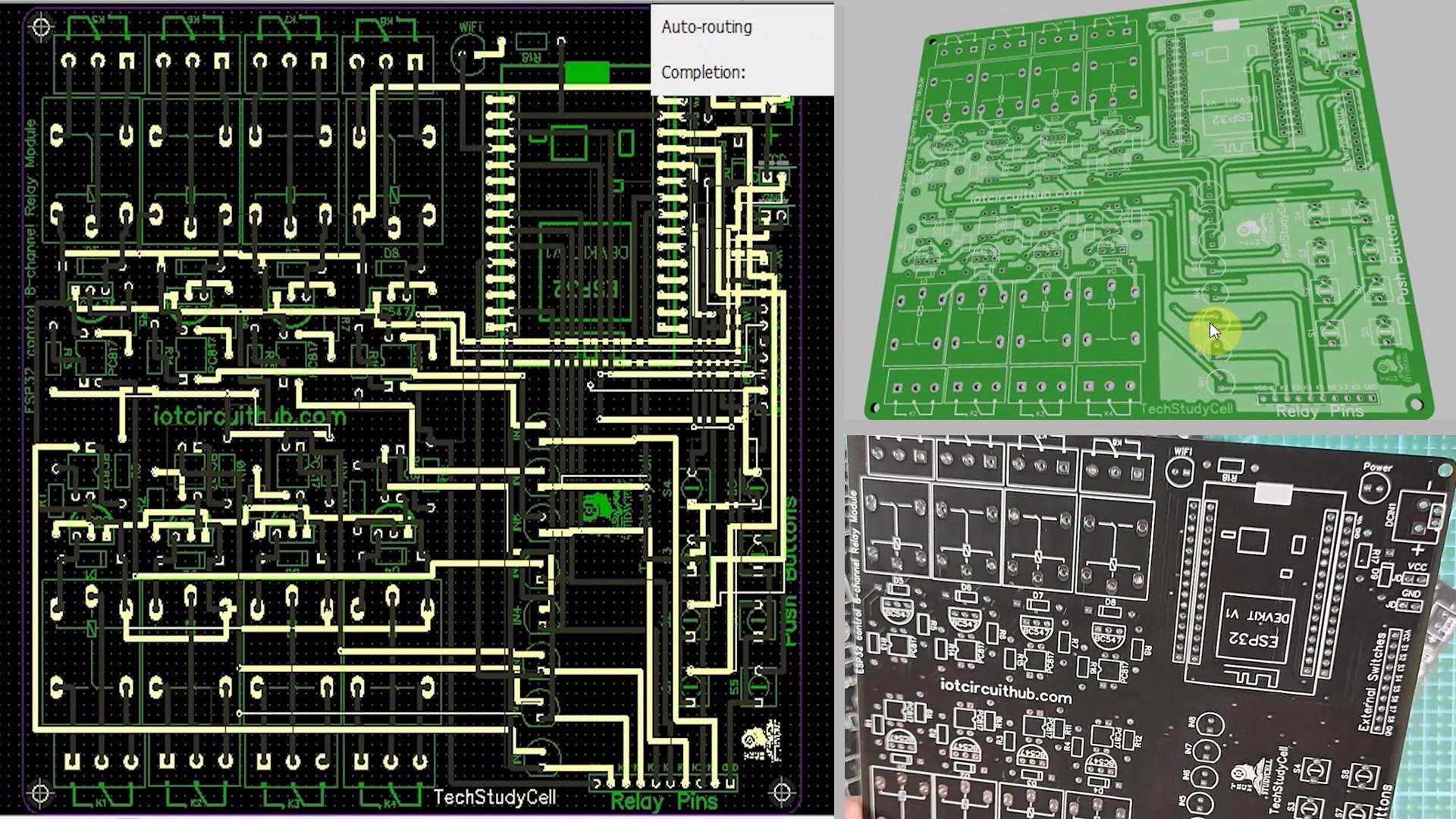
Task: Select the R18 resistor footprint
Action: click(532, 43)
